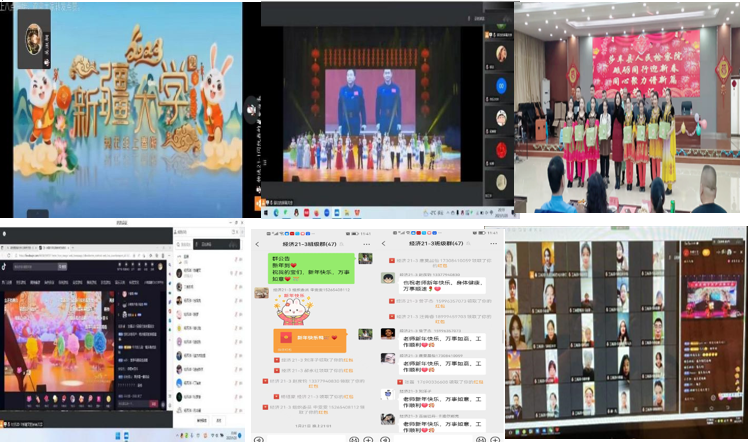Tap plus attachment icon in right chat
The image size is (751, 442).
tap(493, 437)
